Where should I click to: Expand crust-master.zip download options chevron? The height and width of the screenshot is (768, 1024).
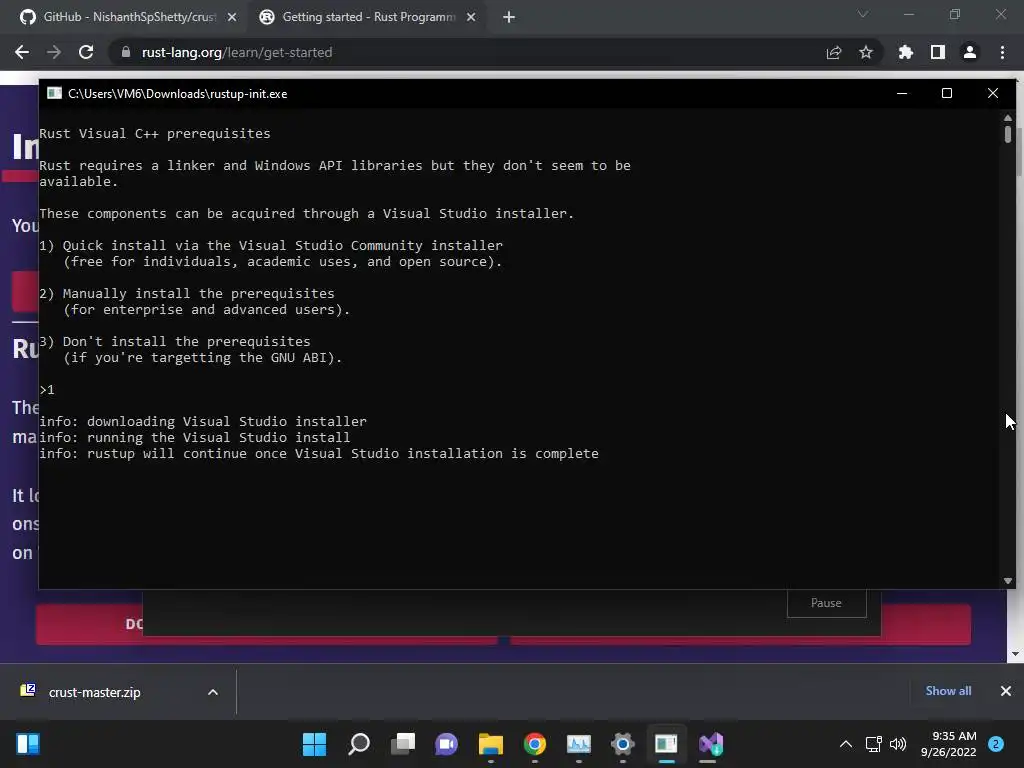tap(213, 692)
